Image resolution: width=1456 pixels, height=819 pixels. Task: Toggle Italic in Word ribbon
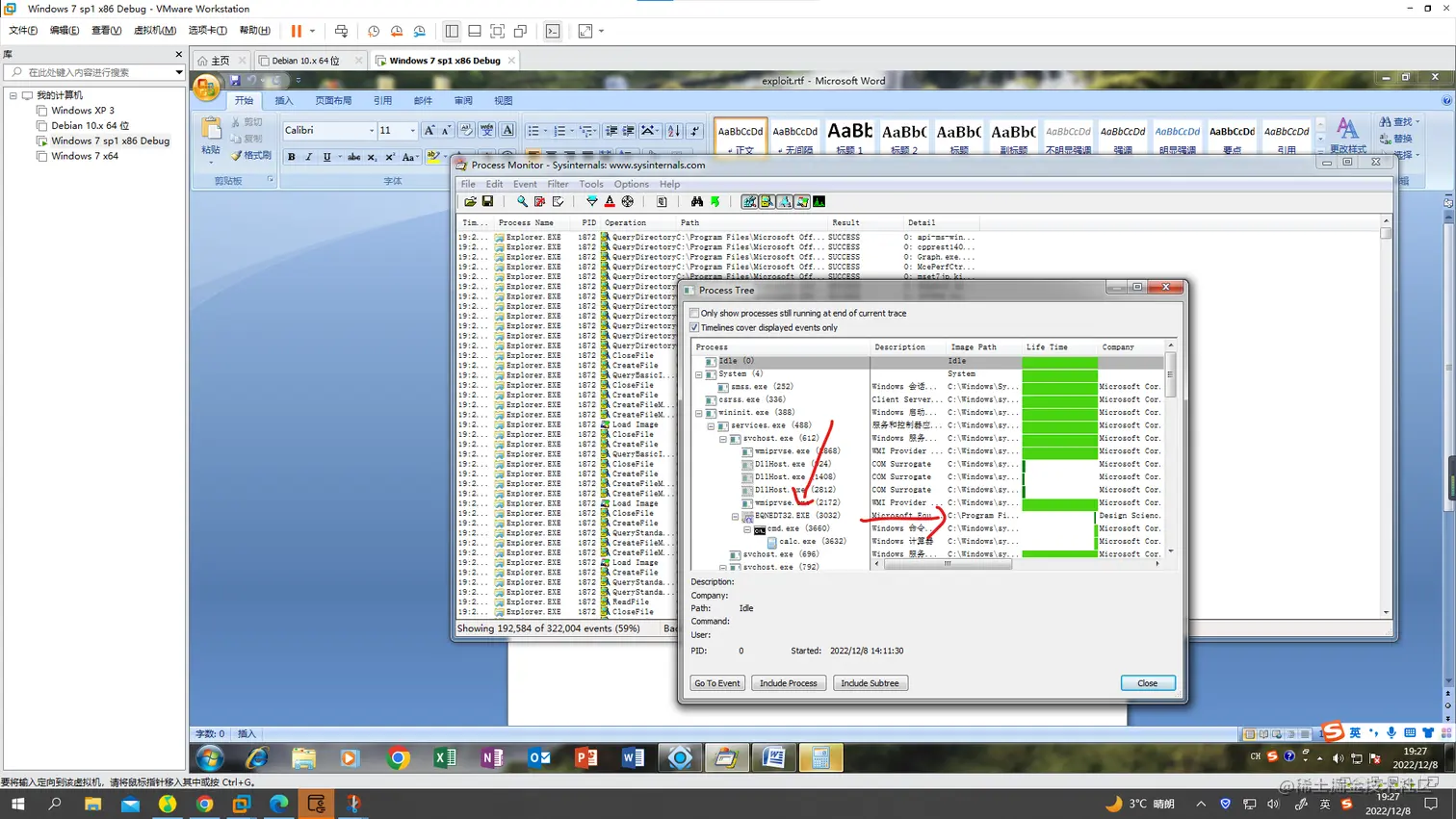pos(309,157)
